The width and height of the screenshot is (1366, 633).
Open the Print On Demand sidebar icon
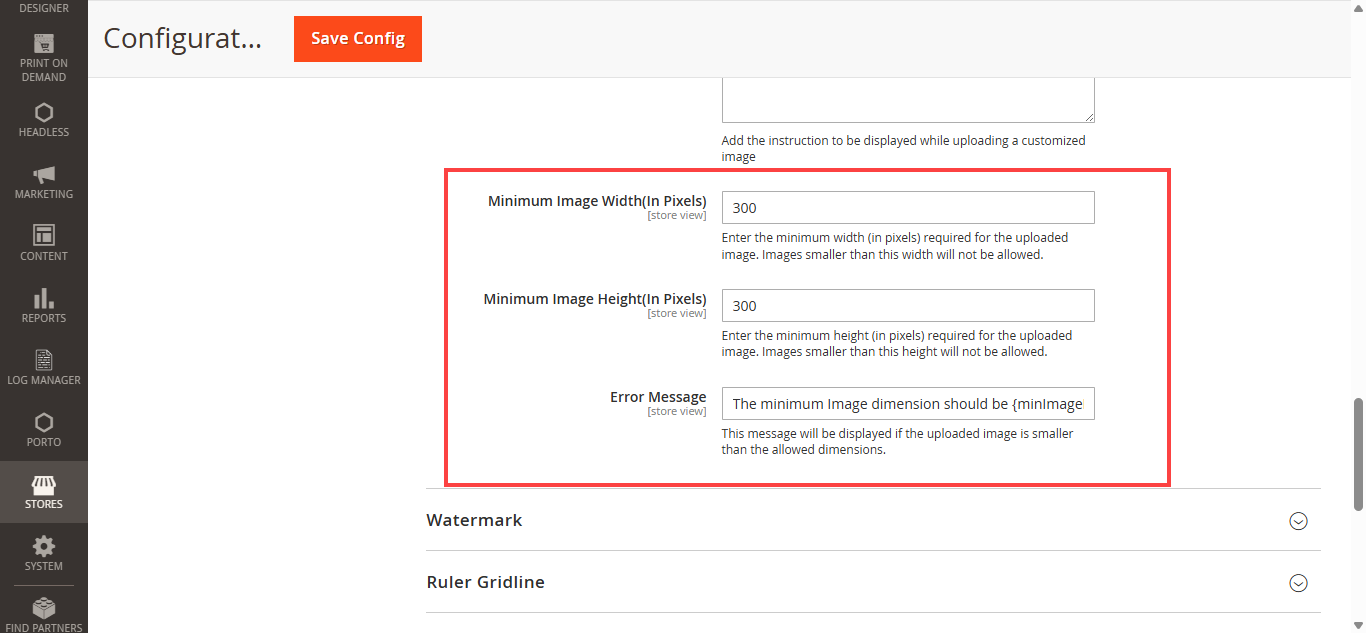pyautogui.click(x=44, y=45)
